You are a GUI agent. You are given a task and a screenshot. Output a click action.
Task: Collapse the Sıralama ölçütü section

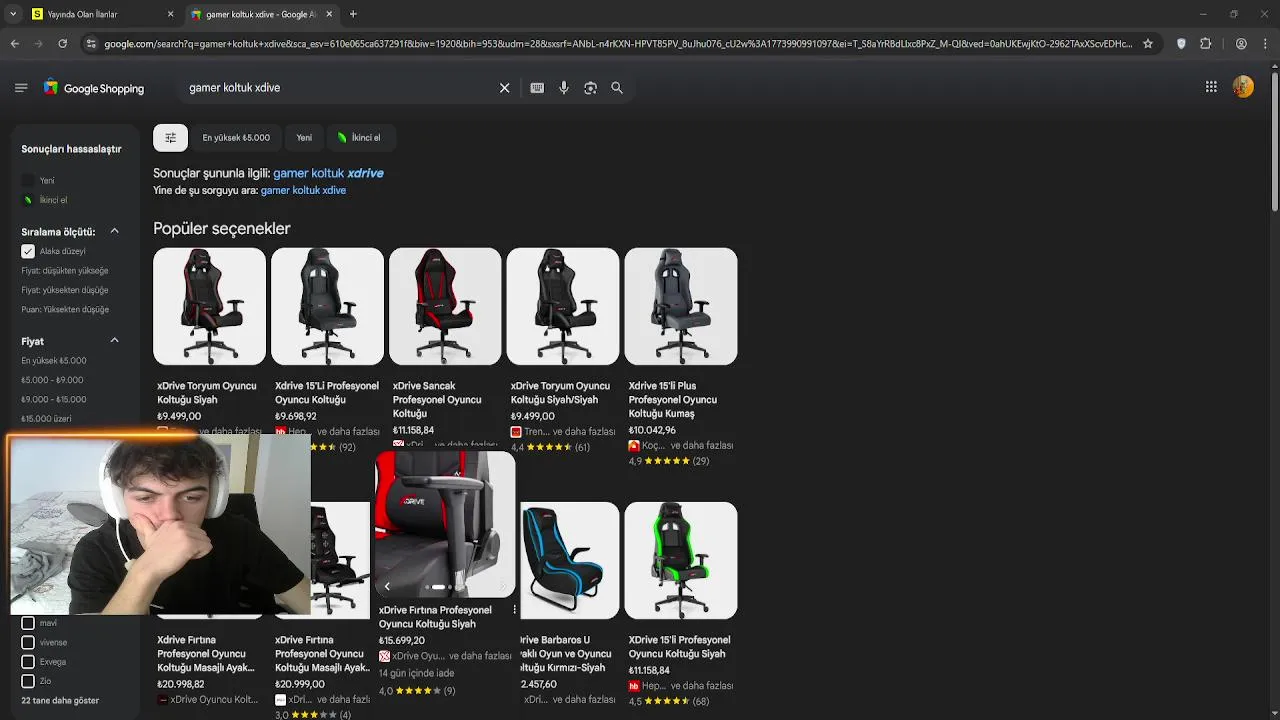[114, 231]
